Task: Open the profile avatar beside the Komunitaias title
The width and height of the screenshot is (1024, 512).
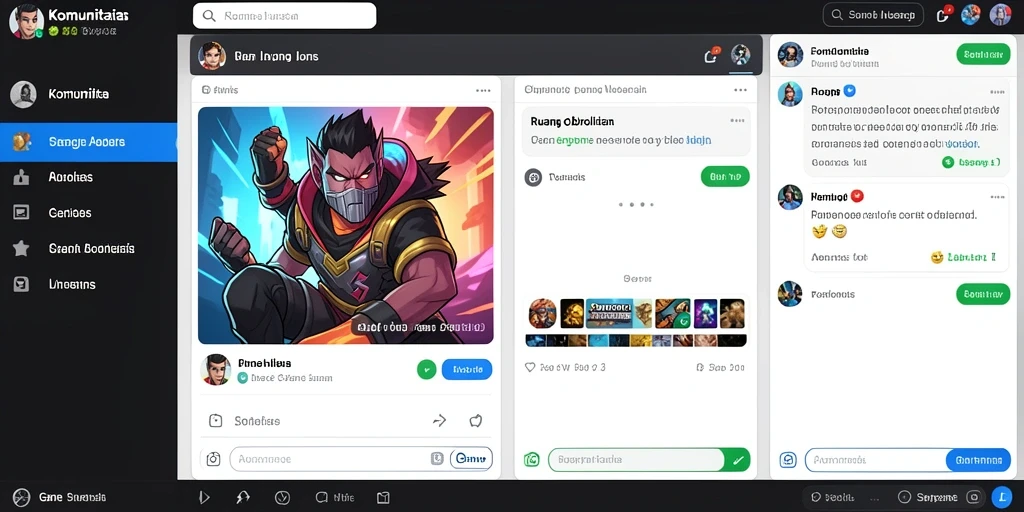Action: [x=26, y=21]
